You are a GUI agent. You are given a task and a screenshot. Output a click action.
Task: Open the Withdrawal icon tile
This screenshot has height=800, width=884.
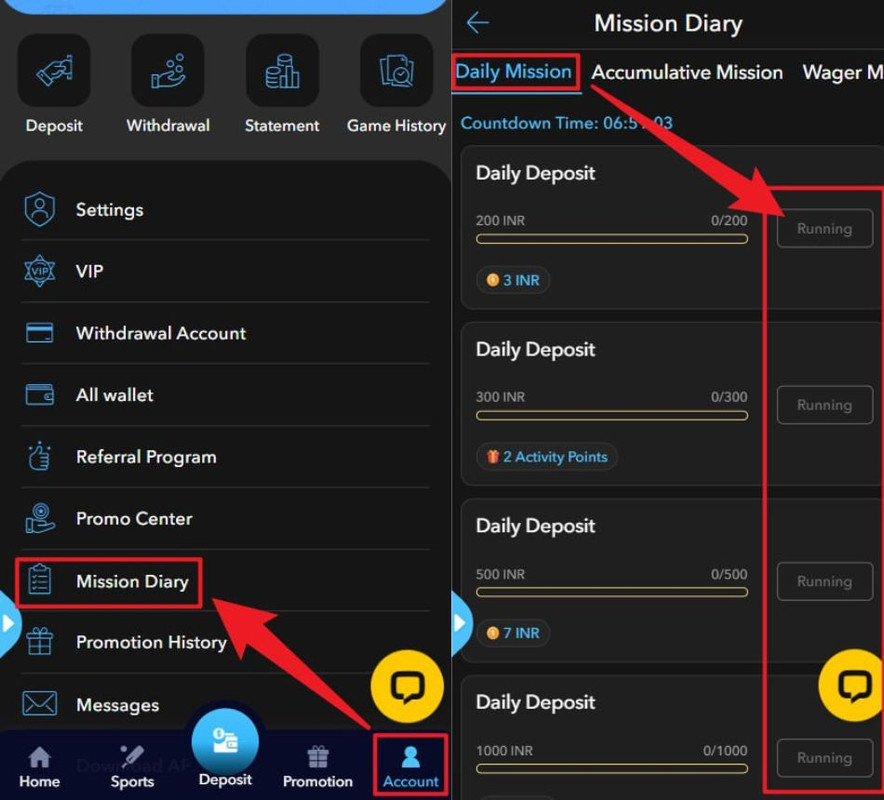168,72
